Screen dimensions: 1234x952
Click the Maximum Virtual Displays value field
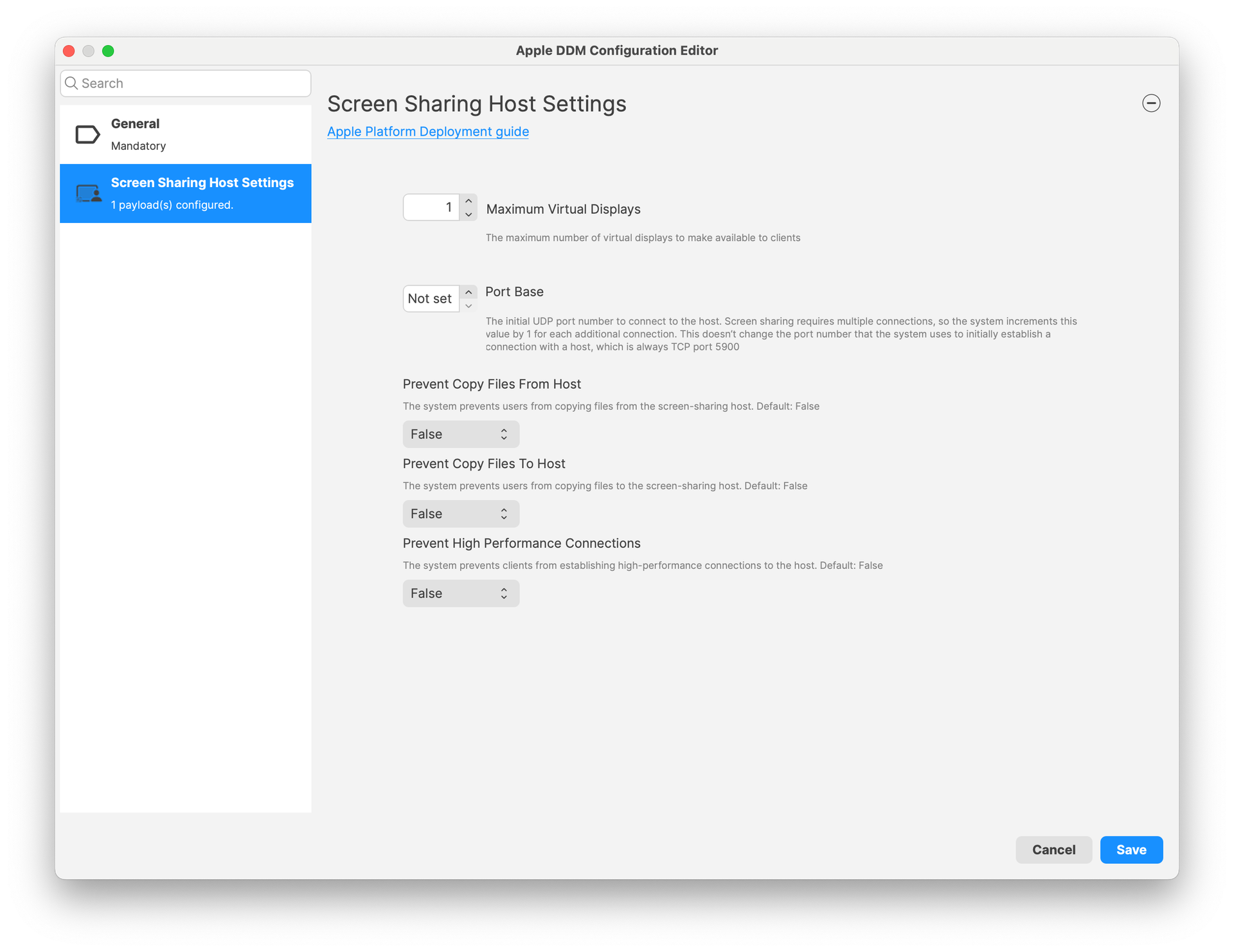coord(431,207)
